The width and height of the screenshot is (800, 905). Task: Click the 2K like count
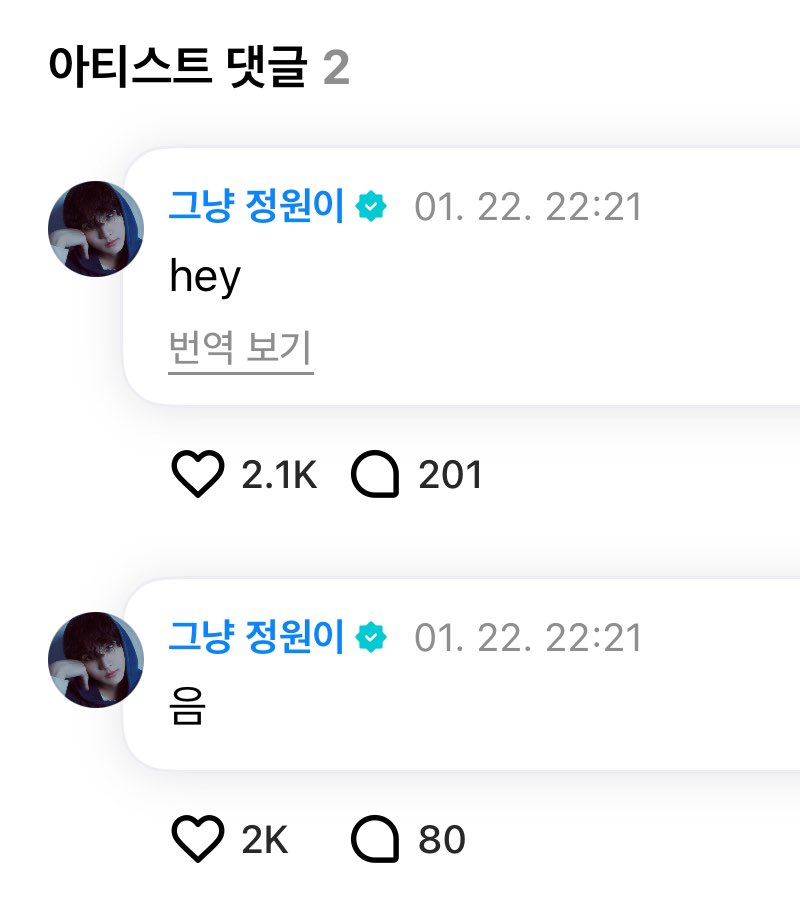click(x=265, y=840)
